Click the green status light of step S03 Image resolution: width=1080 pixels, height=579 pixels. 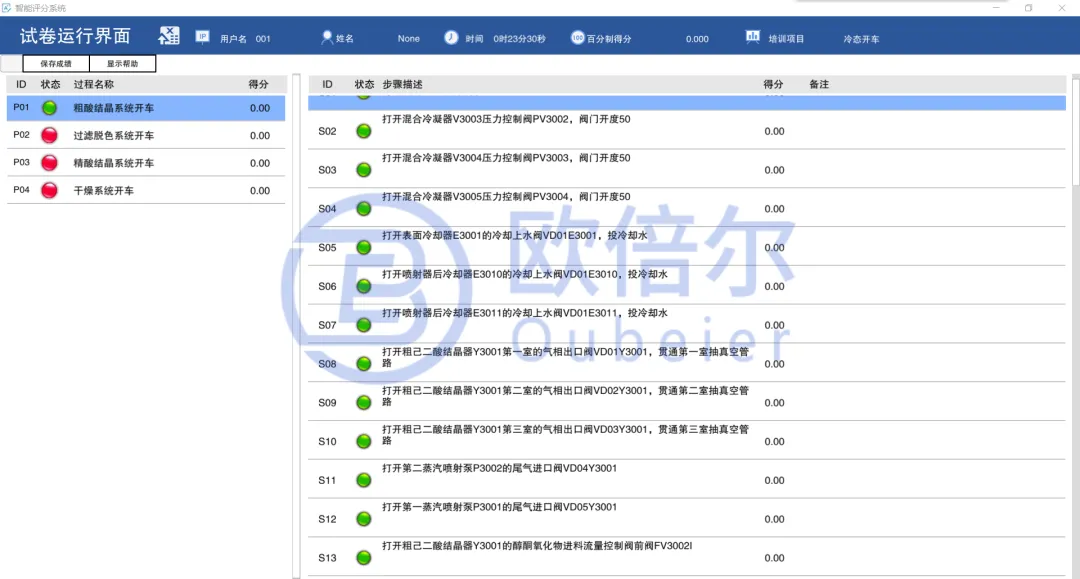coord(364,170)
